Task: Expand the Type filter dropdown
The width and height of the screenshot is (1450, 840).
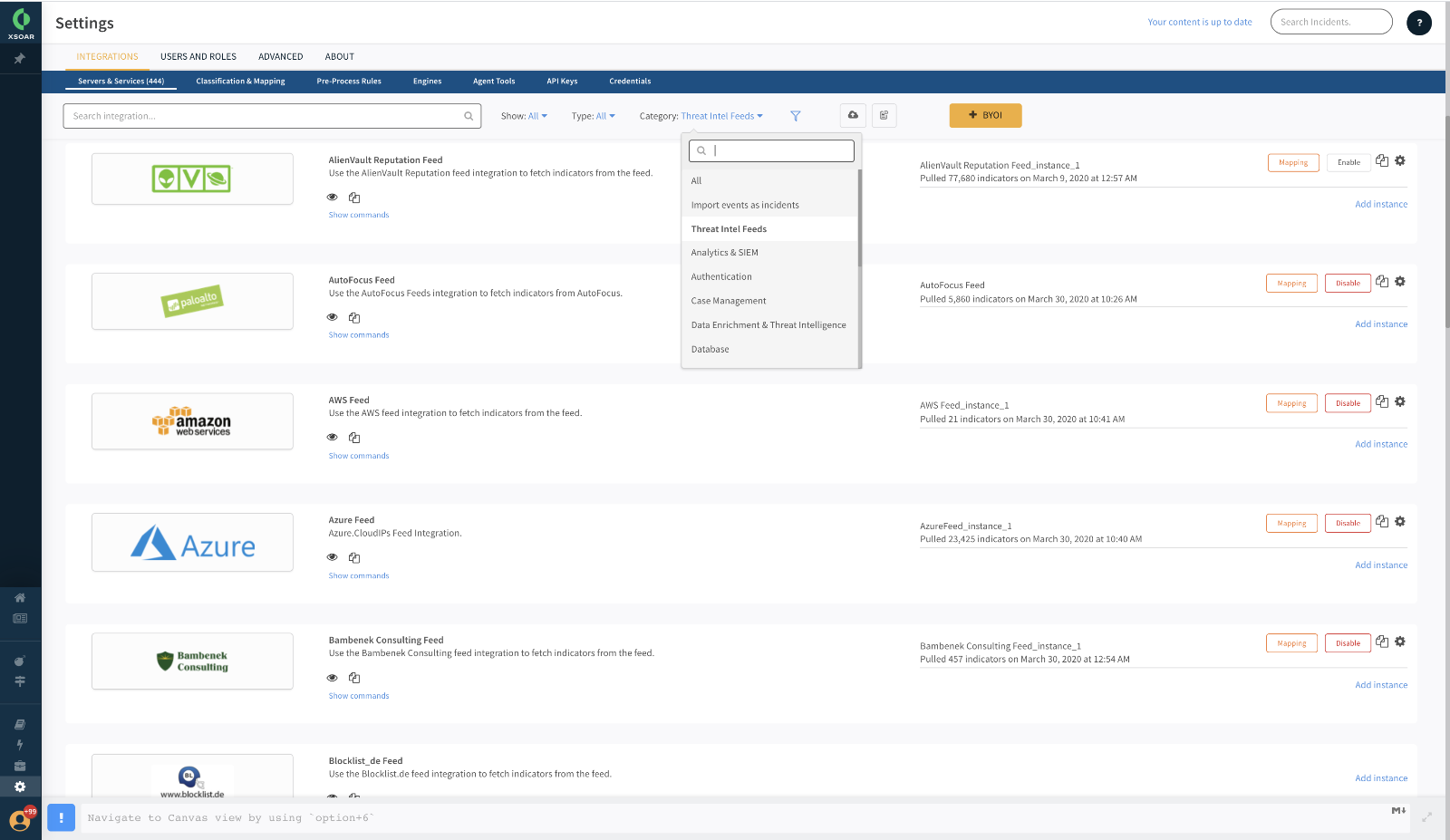Action: pyautogui.click(x=594, y=116)
